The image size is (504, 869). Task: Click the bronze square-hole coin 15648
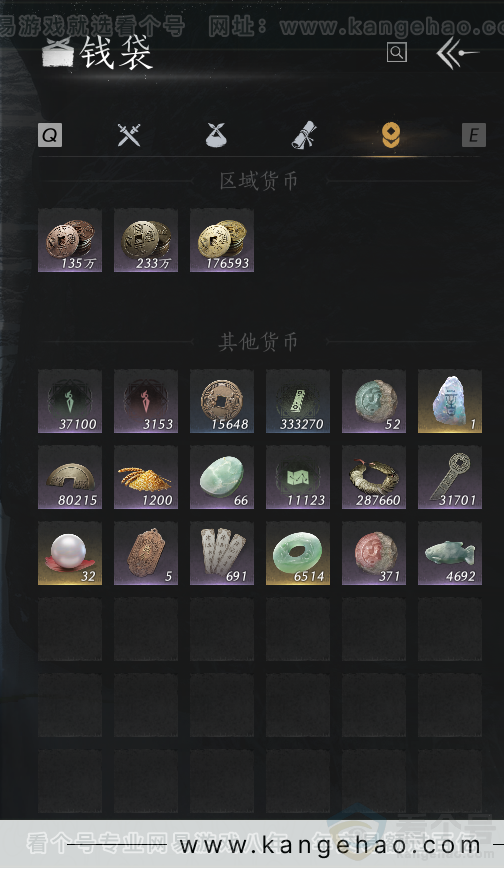222,401
